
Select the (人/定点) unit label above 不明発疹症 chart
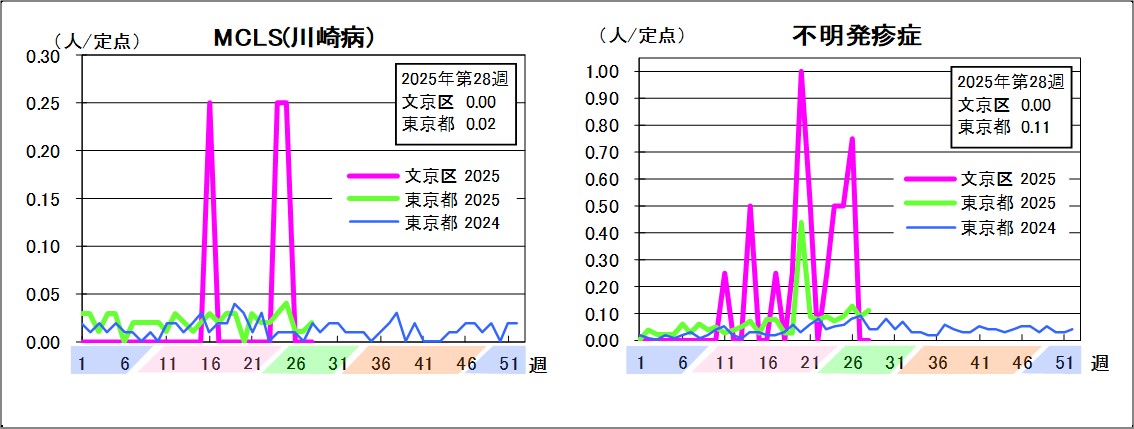641,34
